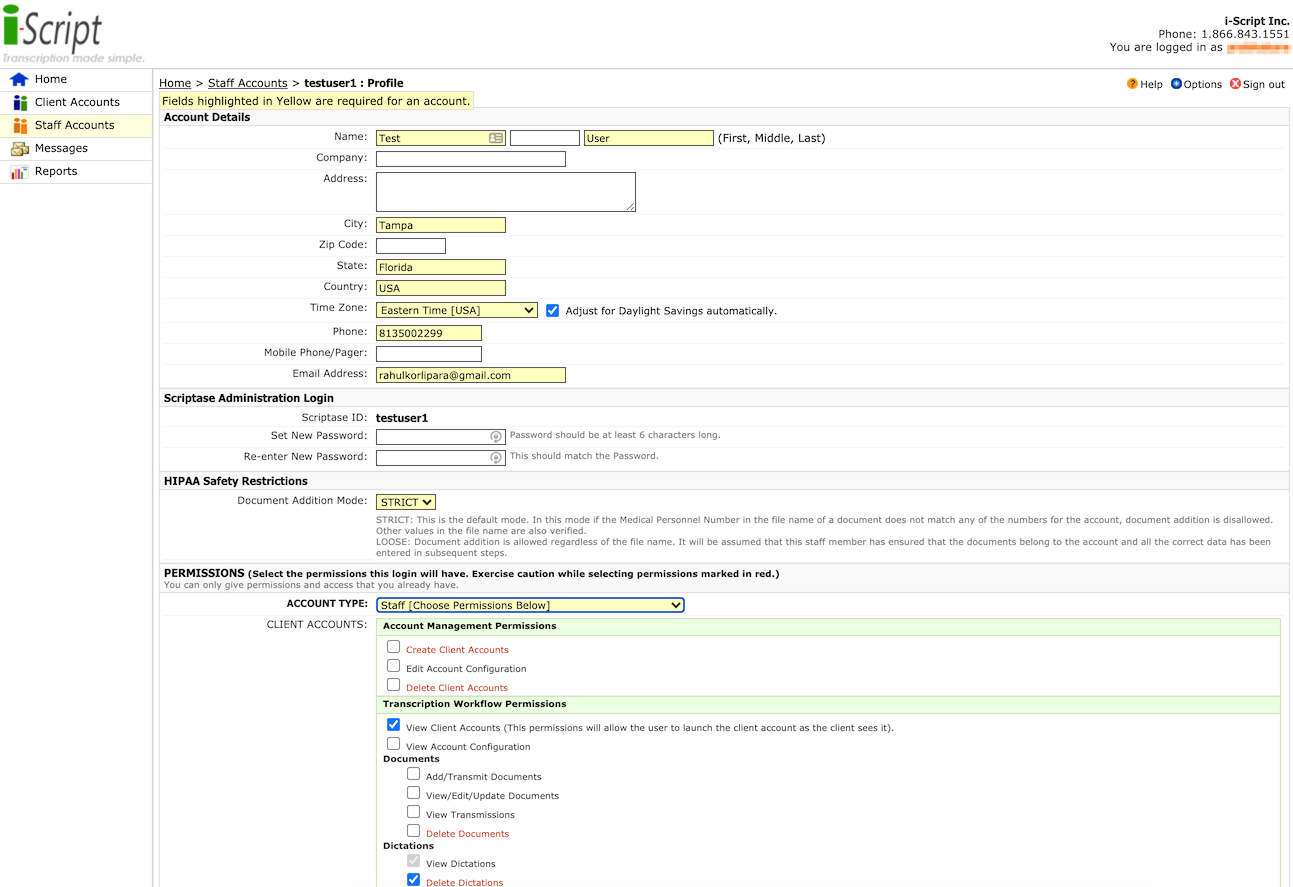Open Client Accounts from the sidebar icon

tap(20, 101)
